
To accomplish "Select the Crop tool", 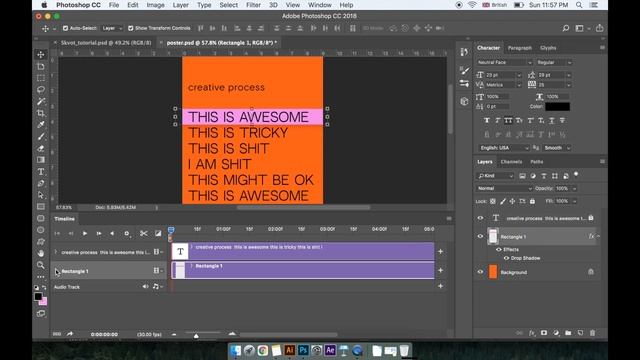I will click(x=41, y=113).
